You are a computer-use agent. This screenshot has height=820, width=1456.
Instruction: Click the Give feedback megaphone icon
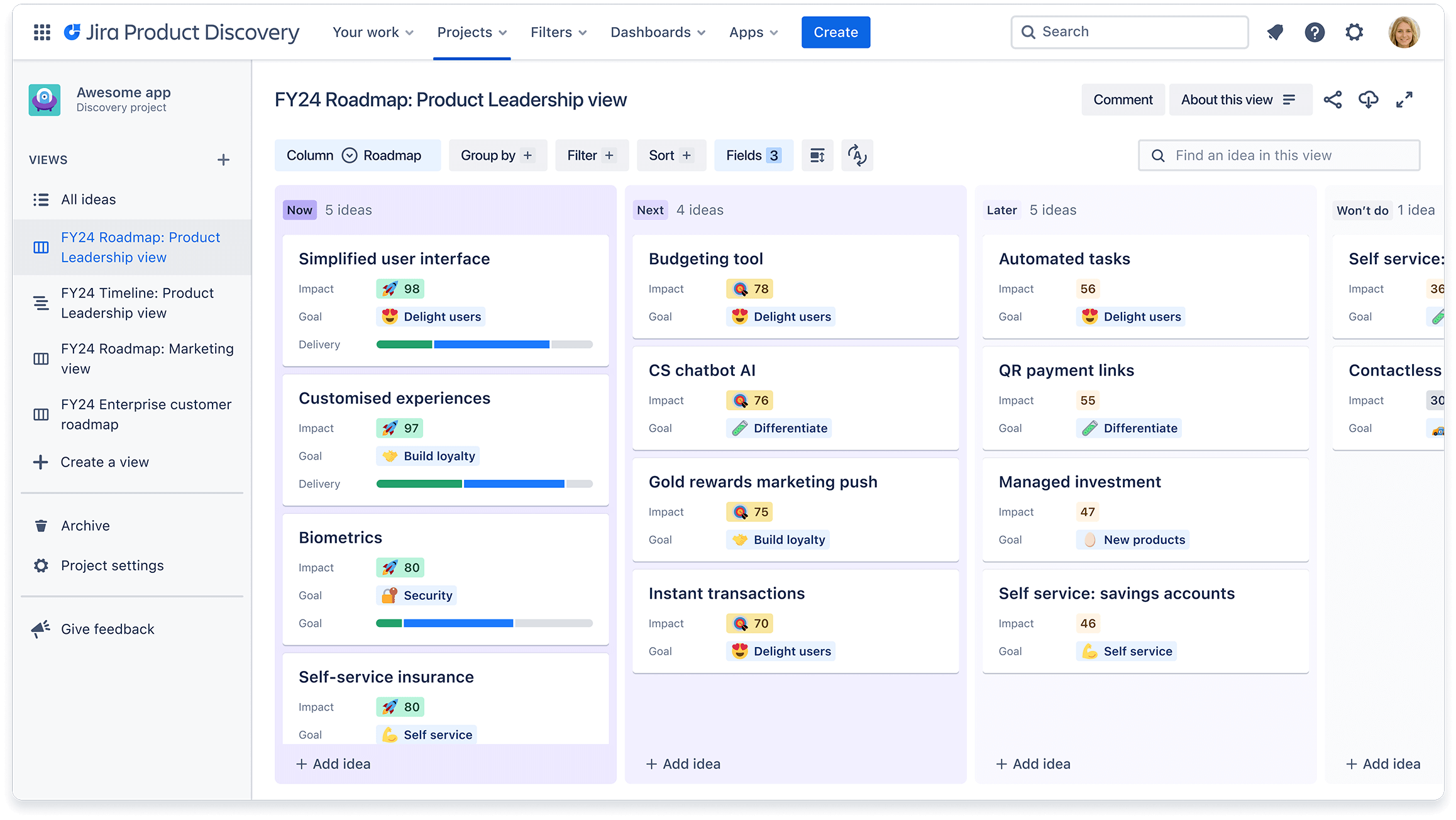tap(40, 628)
